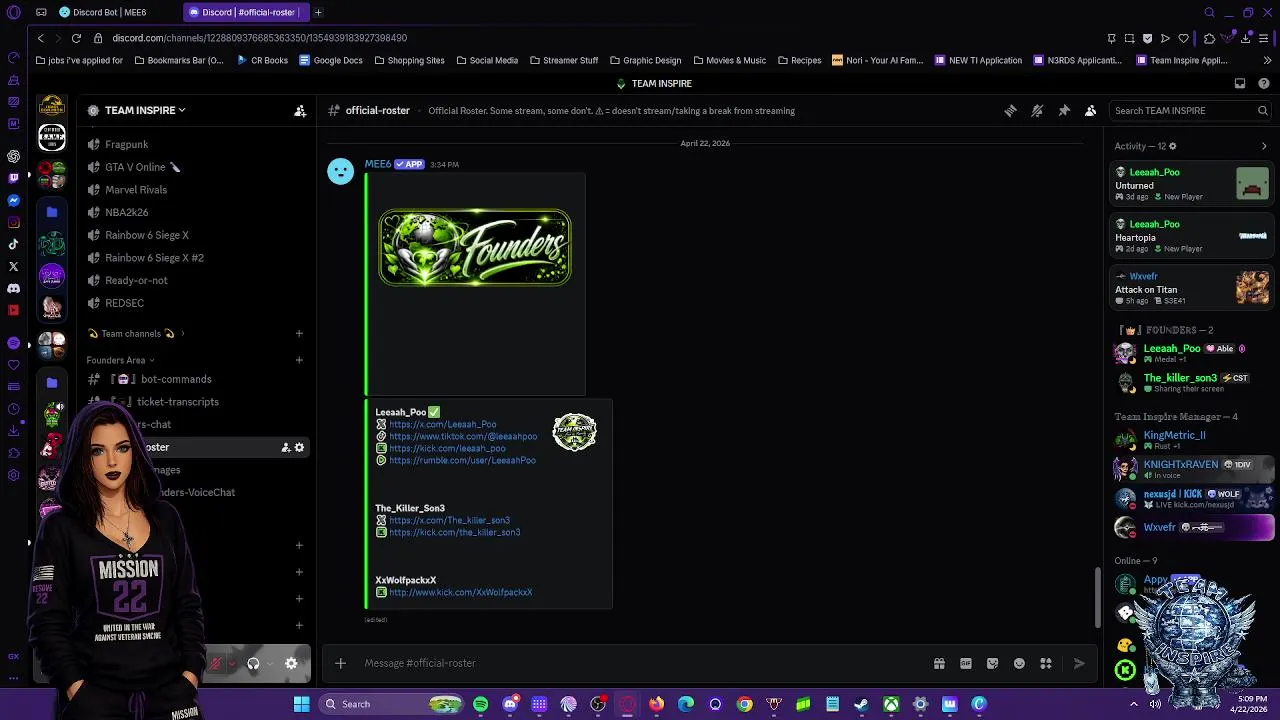Show pinned messages in #official-roster
1280x720 pixels.
point(1064,111)
